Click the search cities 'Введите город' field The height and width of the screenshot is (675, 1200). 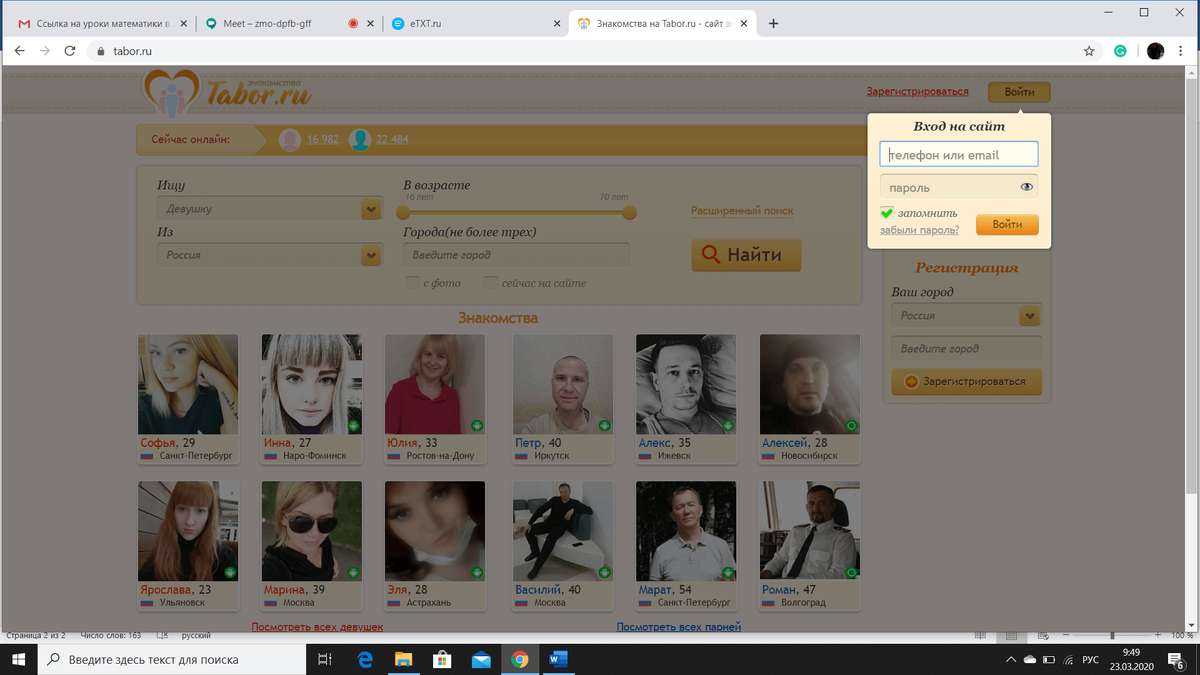(516, 255)
